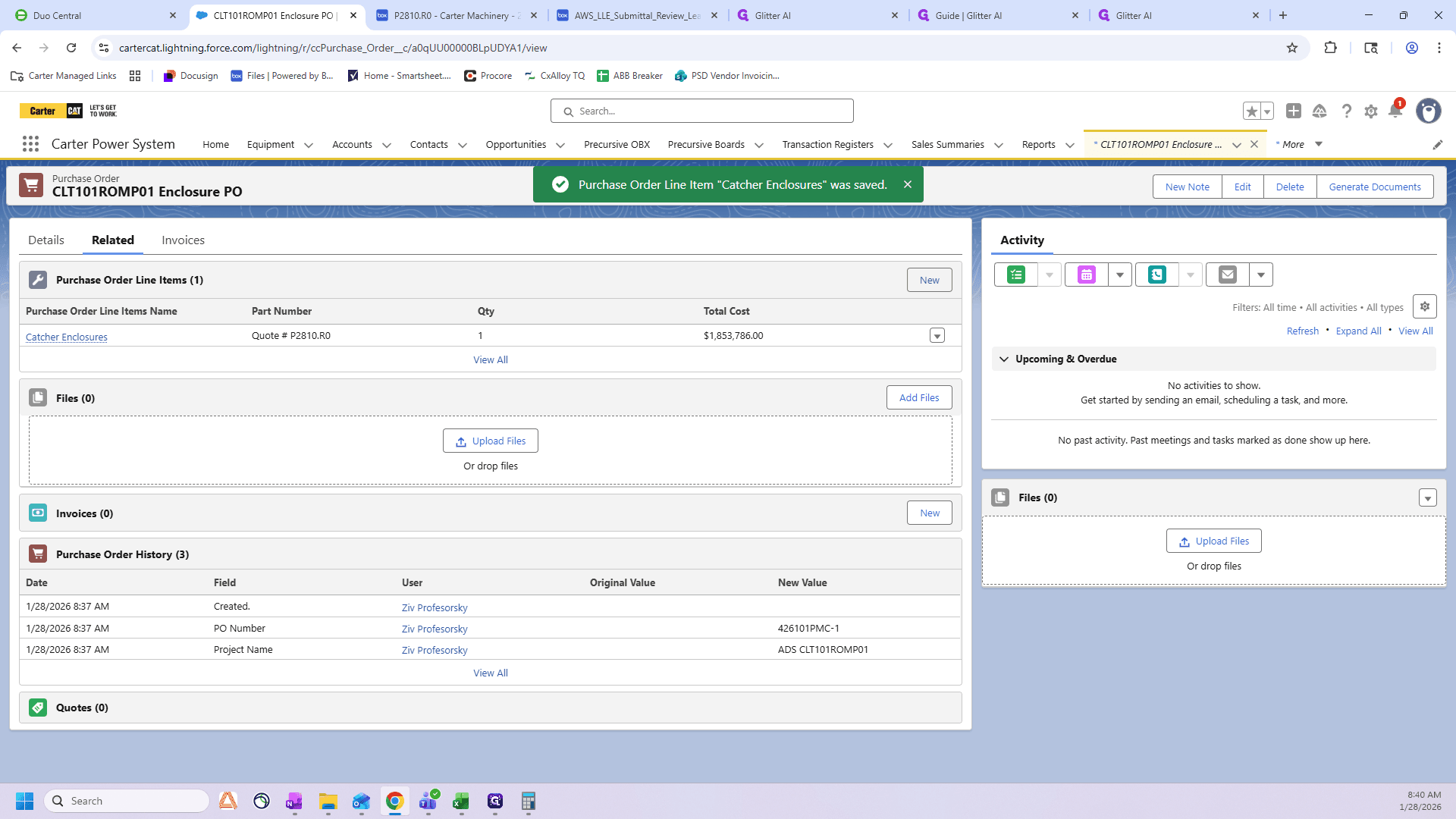
Task: Click the New Event calendar icon
Action: click(x=1087, y=275)
